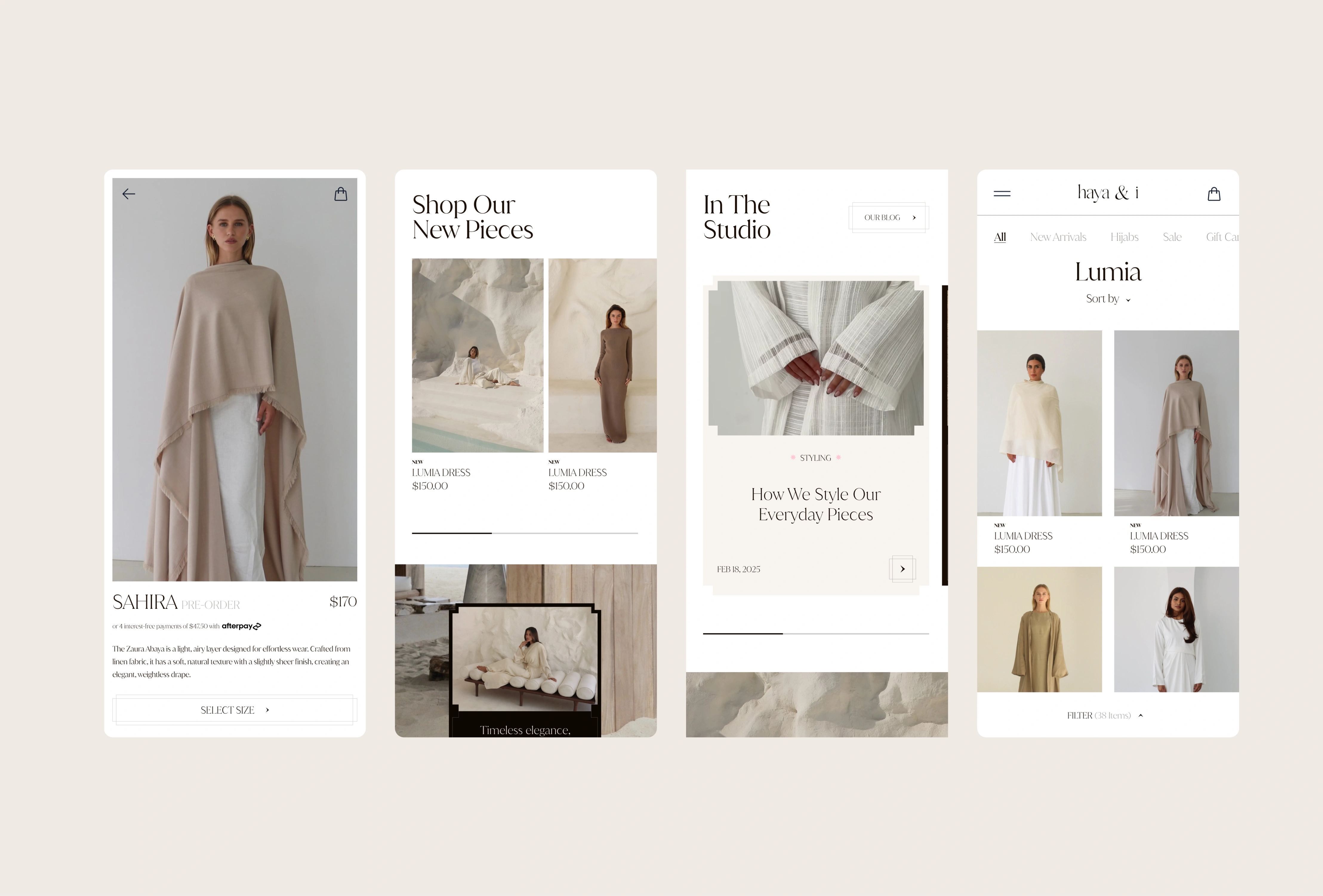This screenshot has width=1323, height=896.
Task: Click the haya & i logo
Action: point(1107,193)
